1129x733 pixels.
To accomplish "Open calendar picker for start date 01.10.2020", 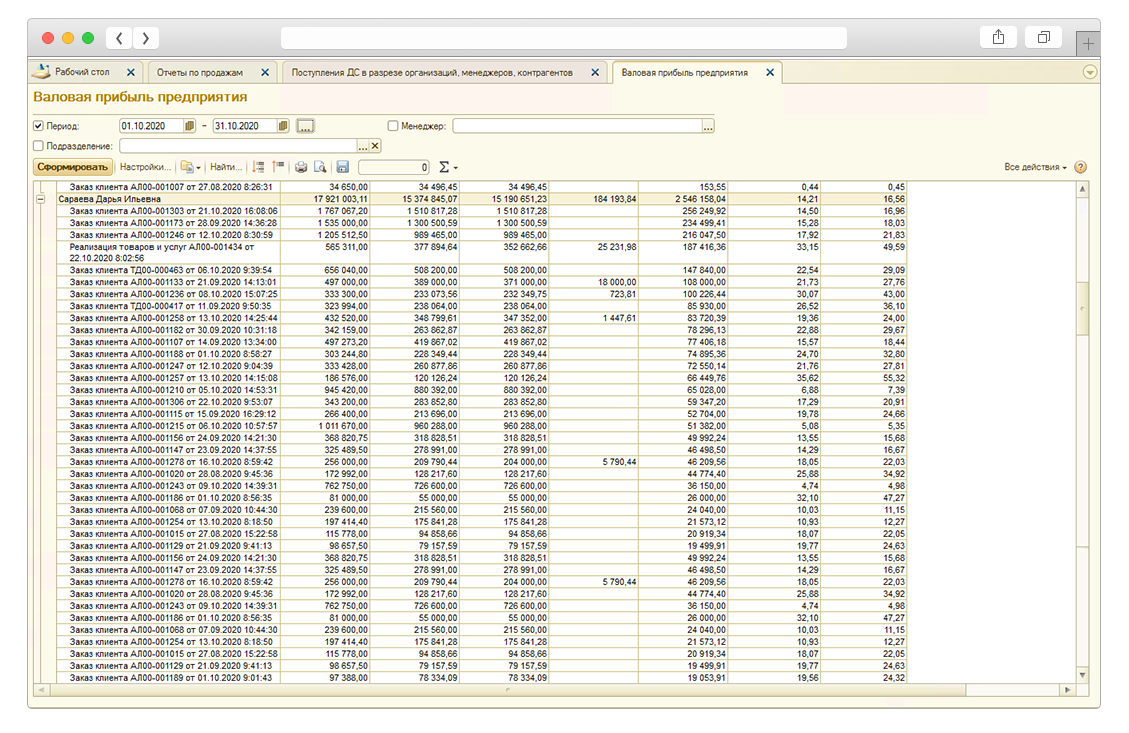I will click(189, 126).
